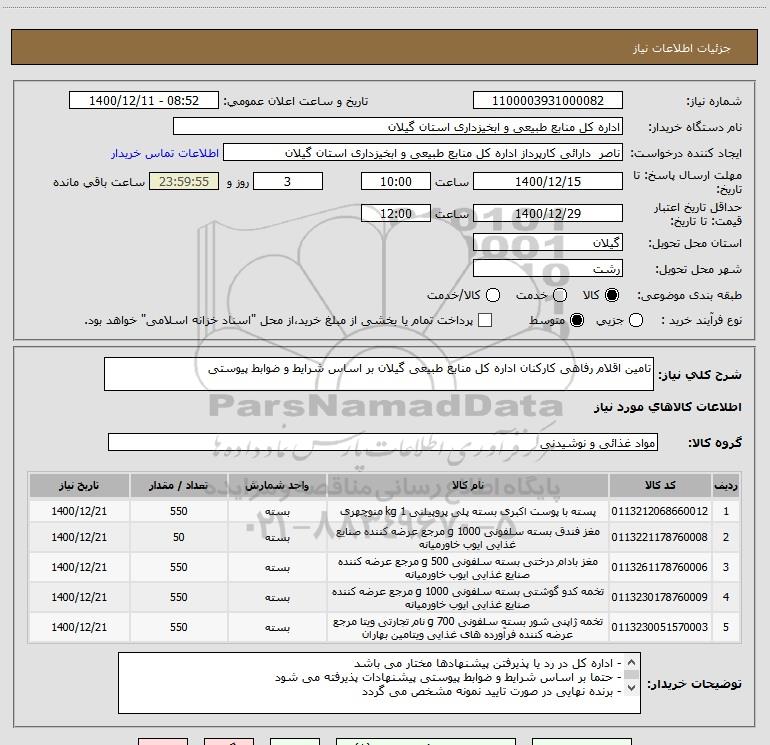Click the remaining time countdown 23:59:55
The height and width of the screenshot is (745, 770).
point(184,181)
